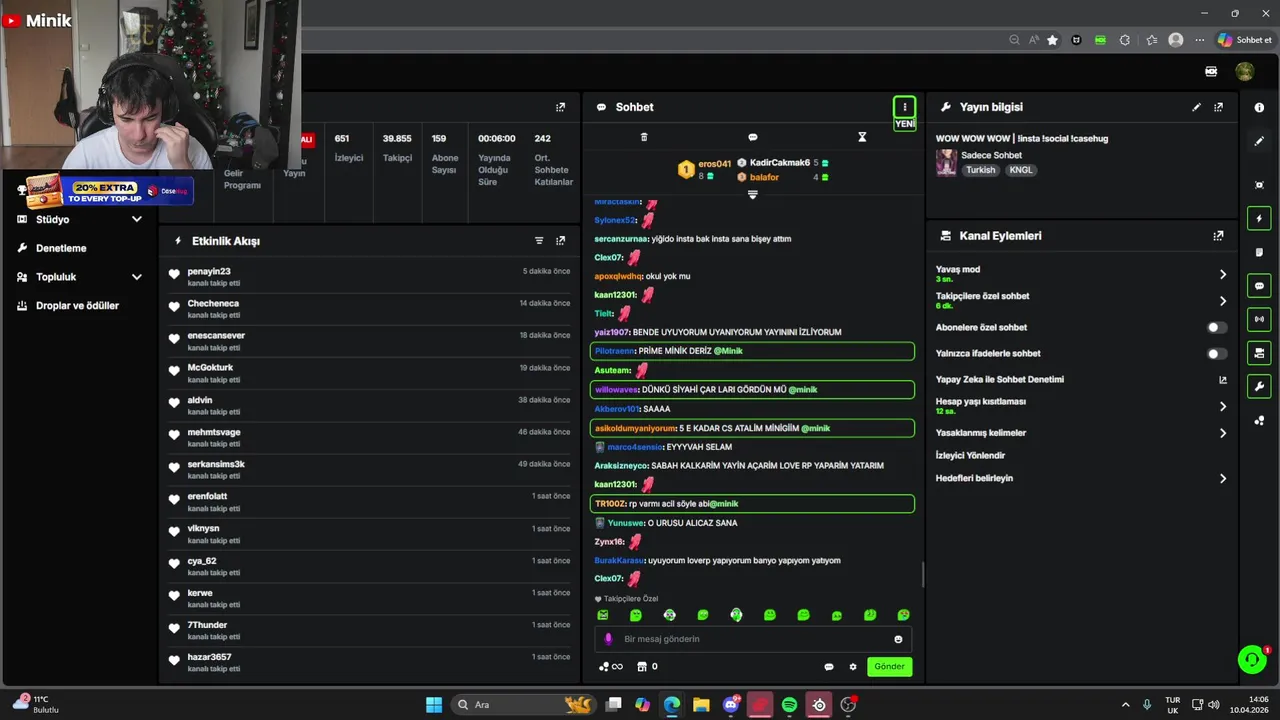Click the chat scrollbar

tap(922, 575)
